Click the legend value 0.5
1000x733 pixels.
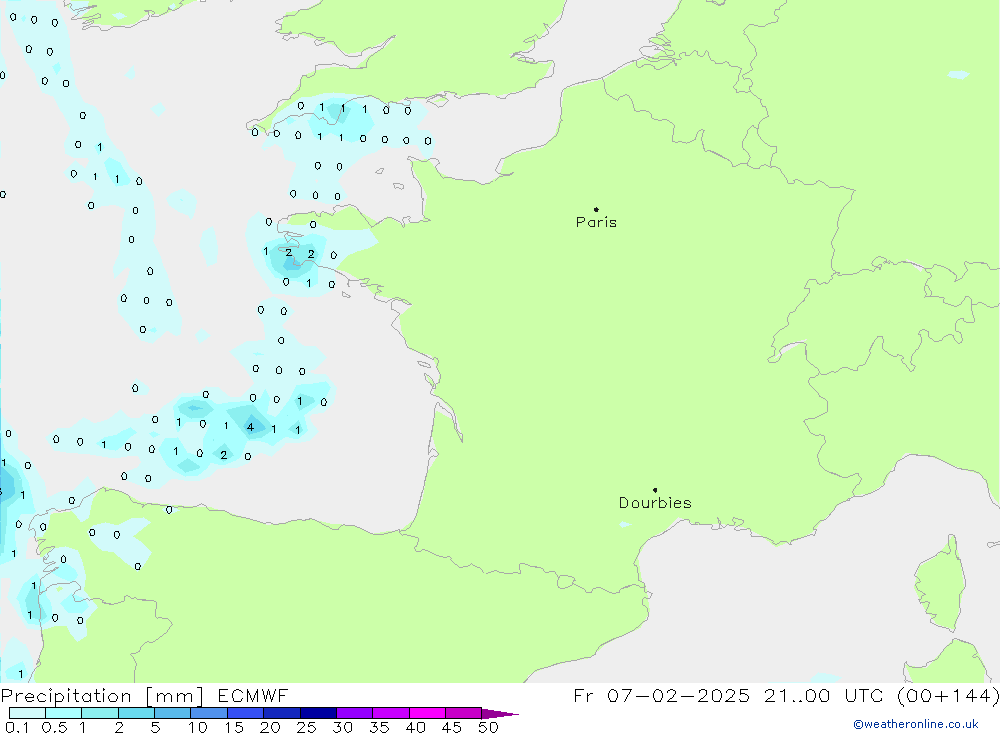pos(54,727)
